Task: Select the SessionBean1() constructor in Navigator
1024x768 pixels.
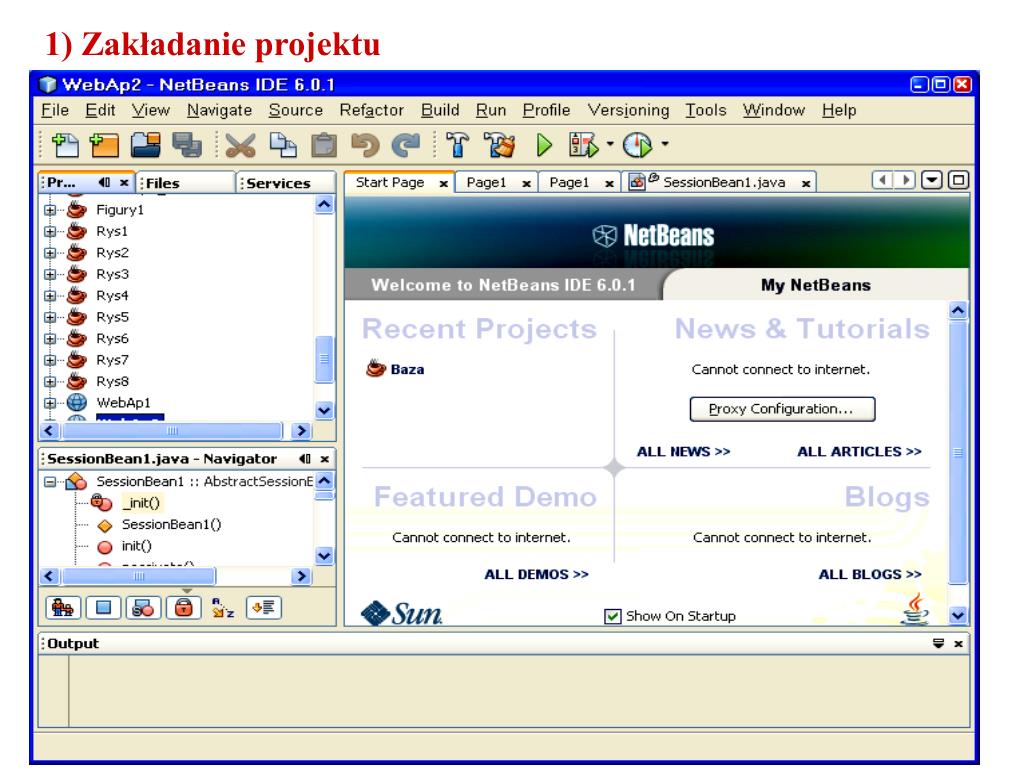Action: coord(171,524)
